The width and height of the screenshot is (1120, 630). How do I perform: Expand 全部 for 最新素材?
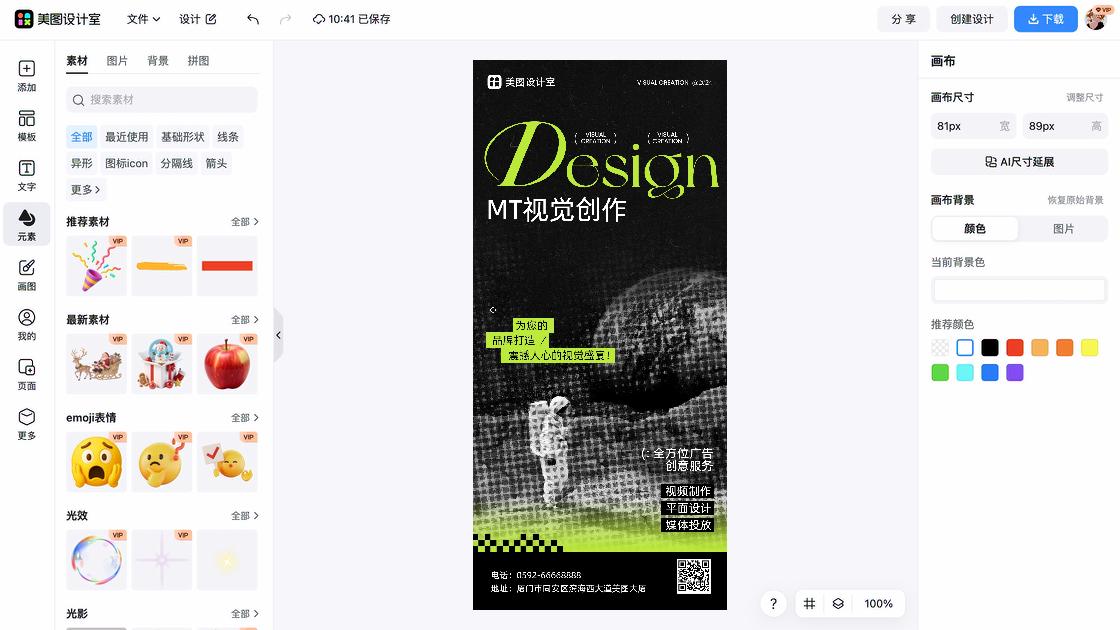244,320
